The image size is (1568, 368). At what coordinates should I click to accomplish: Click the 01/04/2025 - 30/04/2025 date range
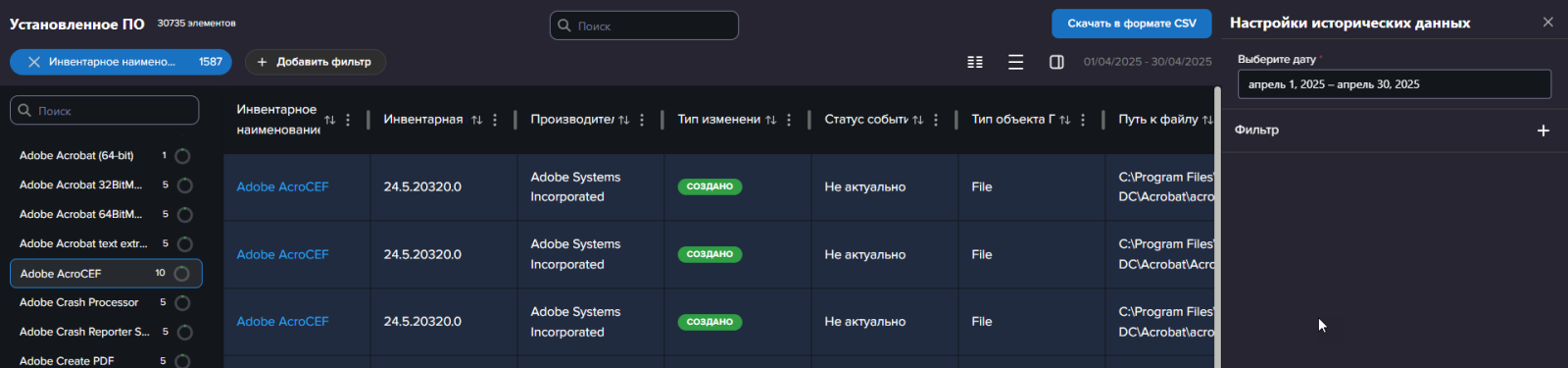1148,62
